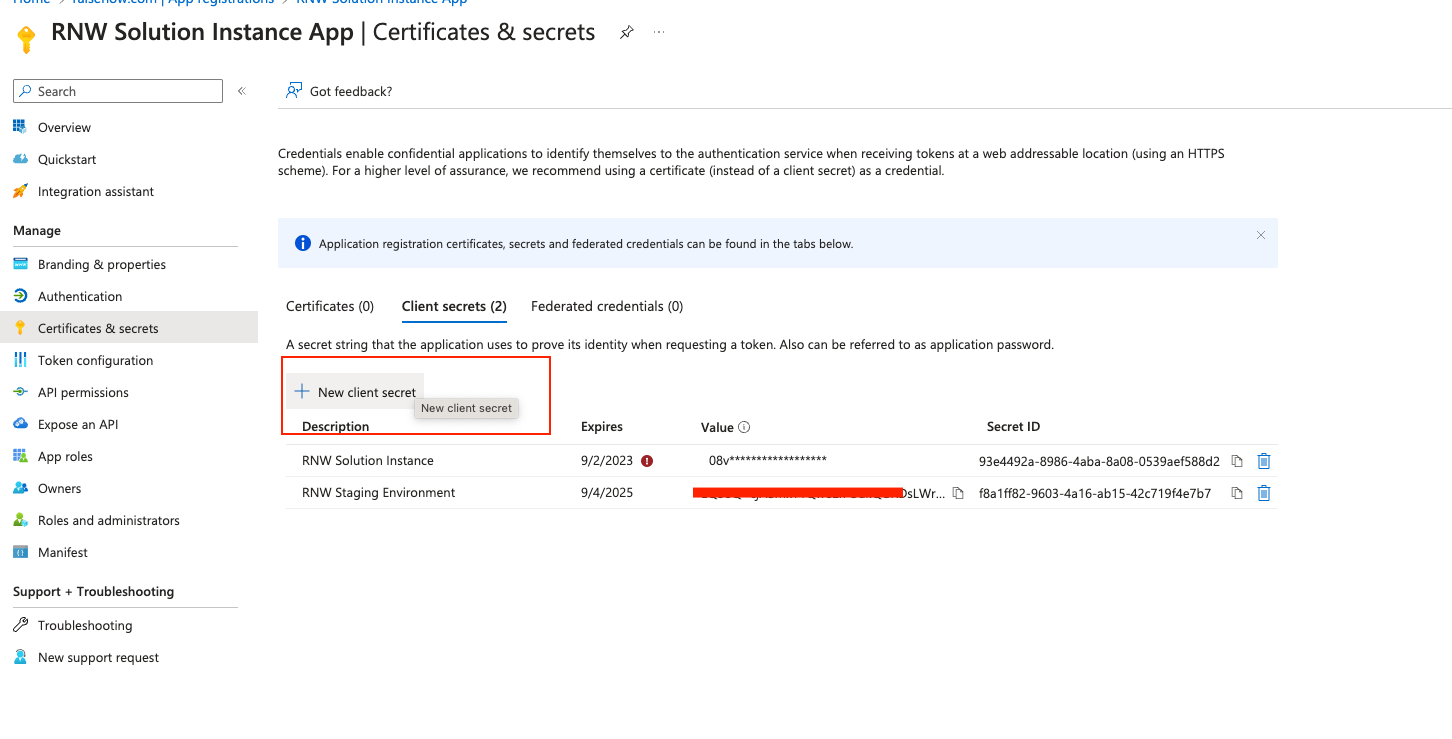Click secret ID 93e4492a-8986-4aba-8a08-0539aef588d2
The height and width of the screenshot is (739, 1452).
(1099, 461)
